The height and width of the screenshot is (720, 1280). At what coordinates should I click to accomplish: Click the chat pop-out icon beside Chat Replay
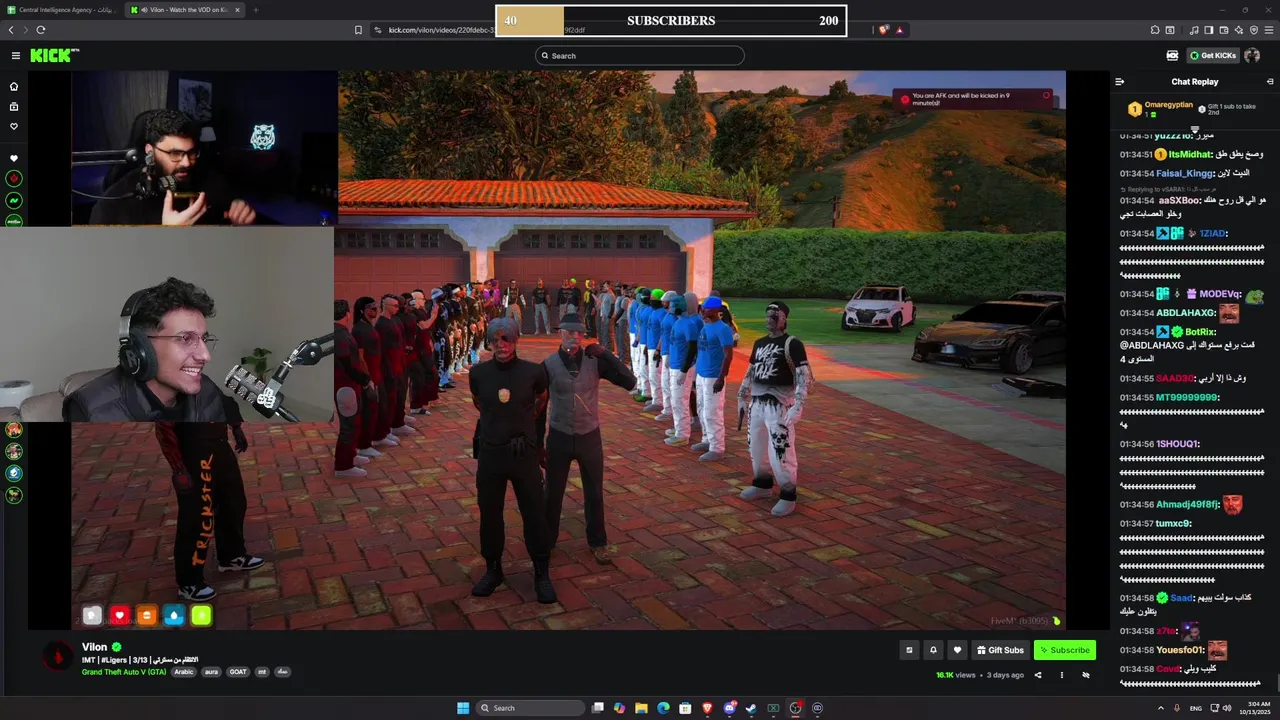1270,82
